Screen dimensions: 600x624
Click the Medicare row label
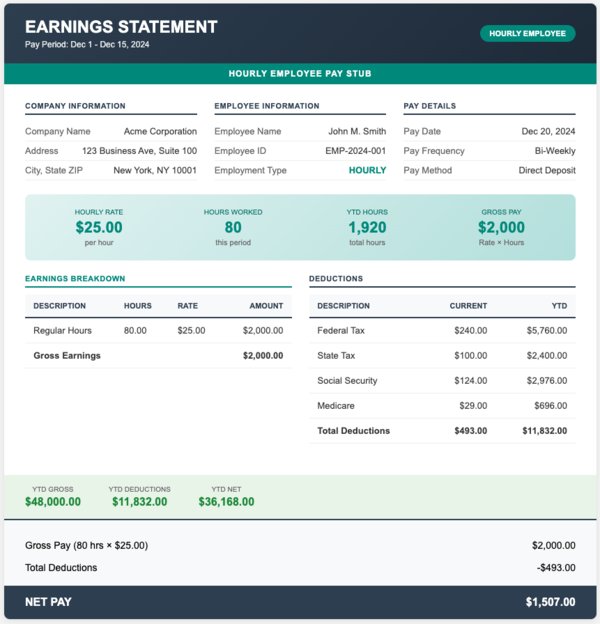[336, 406]
